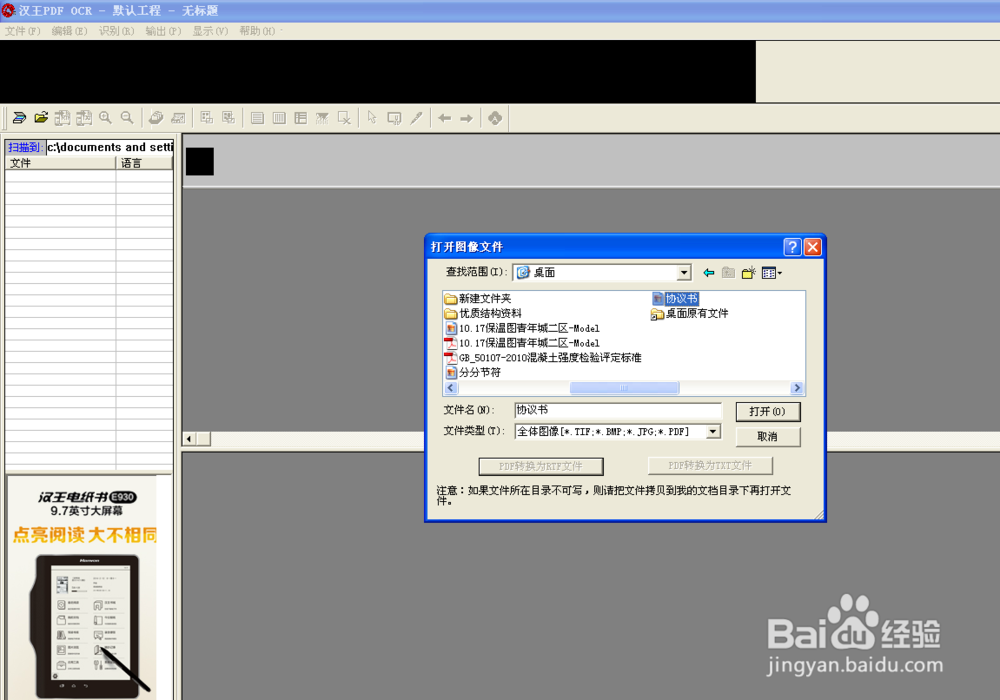Click the dialog help question mark button
The image size is (1000, 700).
coord(792,247)
